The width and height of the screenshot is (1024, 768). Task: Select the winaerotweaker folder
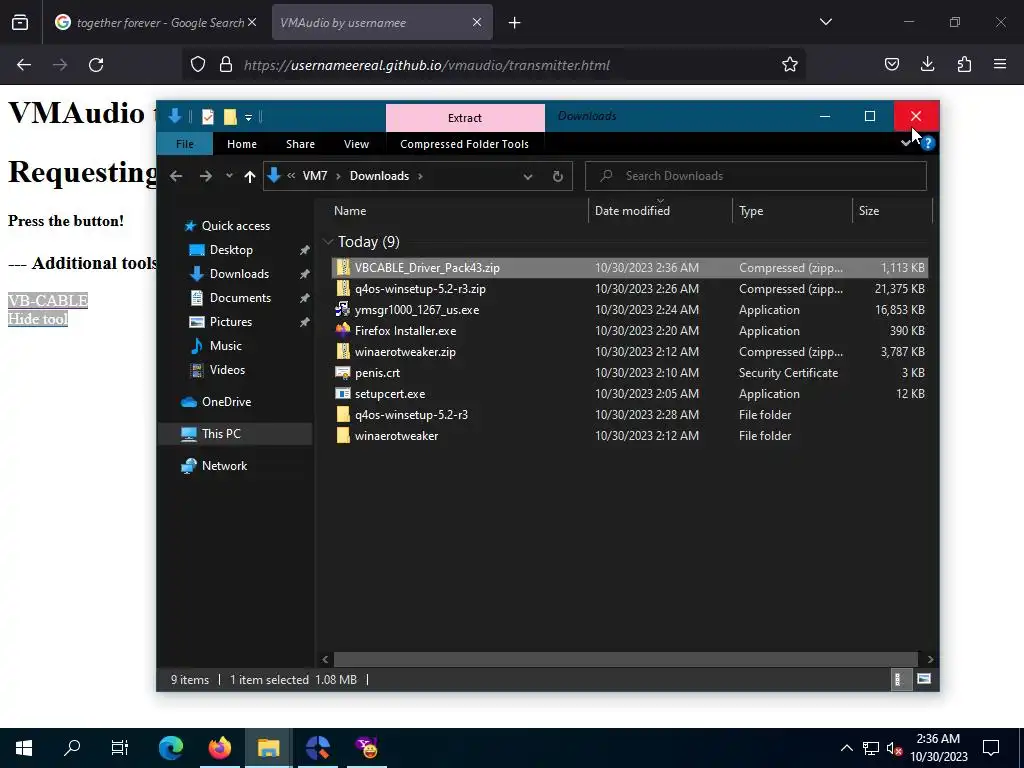click(x=630, y=436)
